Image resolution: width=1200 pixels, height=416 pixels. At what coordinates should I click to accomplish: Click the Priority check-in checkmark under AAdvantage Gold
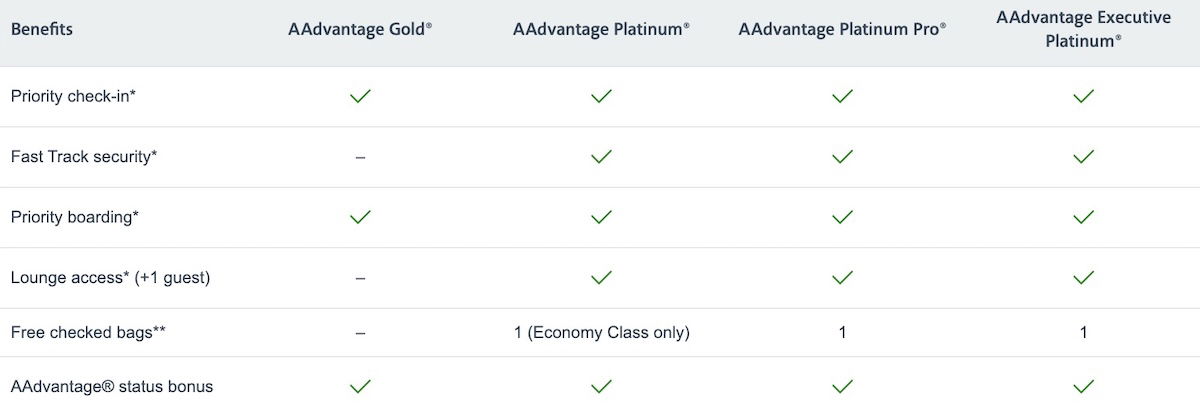pos(360,96)
